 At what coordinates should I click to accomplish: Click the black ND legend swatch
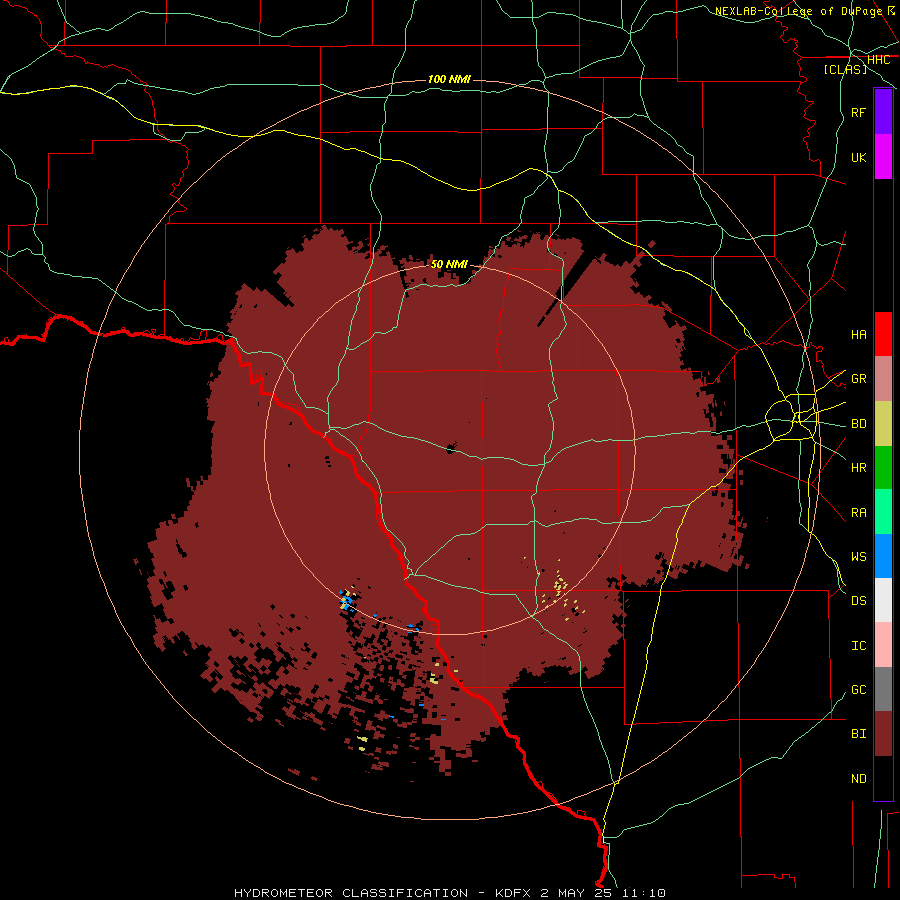tap(883, 778)
